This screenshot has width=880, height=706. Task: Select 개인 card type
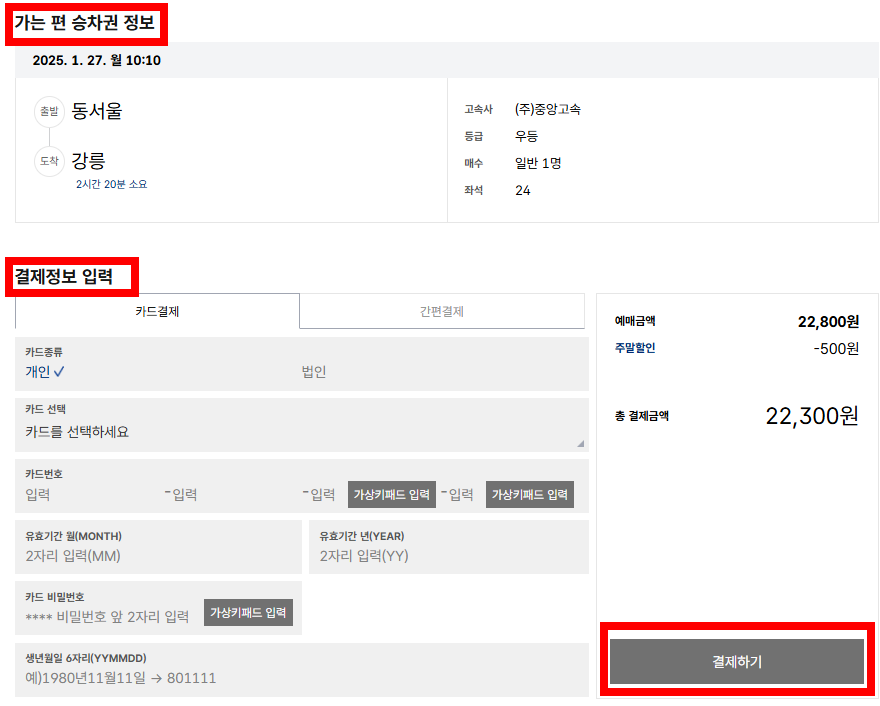coord(44,372)
